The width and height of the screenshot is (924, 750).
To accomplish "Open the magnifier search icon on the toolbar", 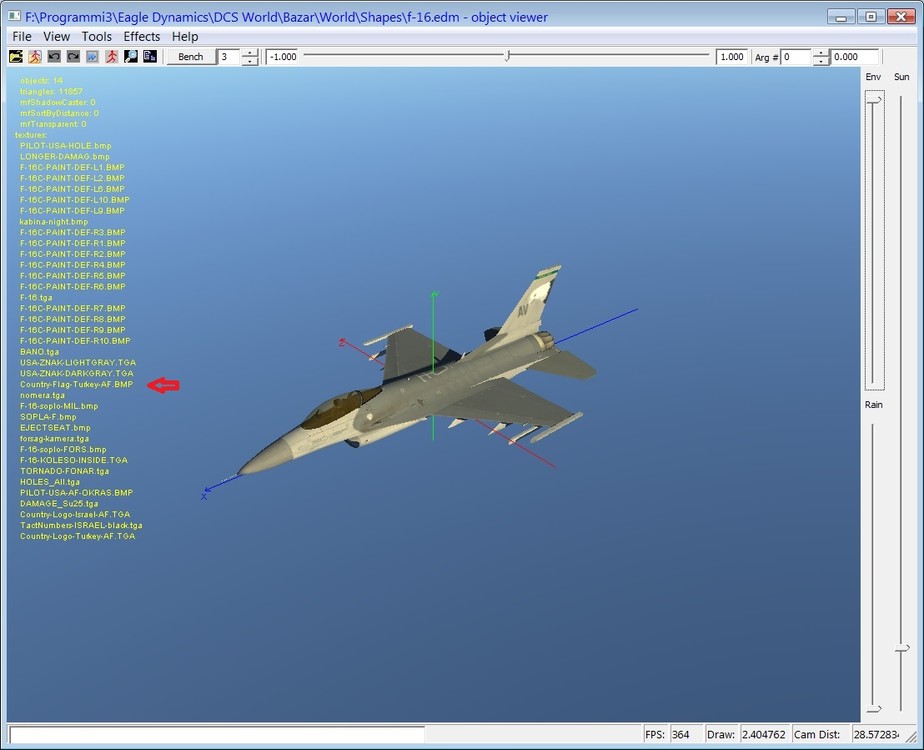I will pos(130,57).
